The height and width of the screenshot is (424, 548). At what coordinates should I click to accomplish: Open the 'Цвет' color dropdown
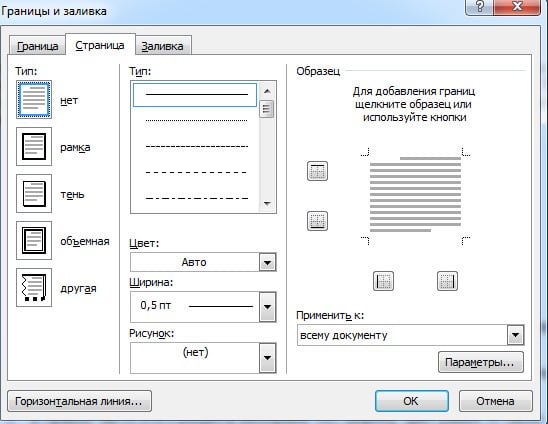pos(268,262)
